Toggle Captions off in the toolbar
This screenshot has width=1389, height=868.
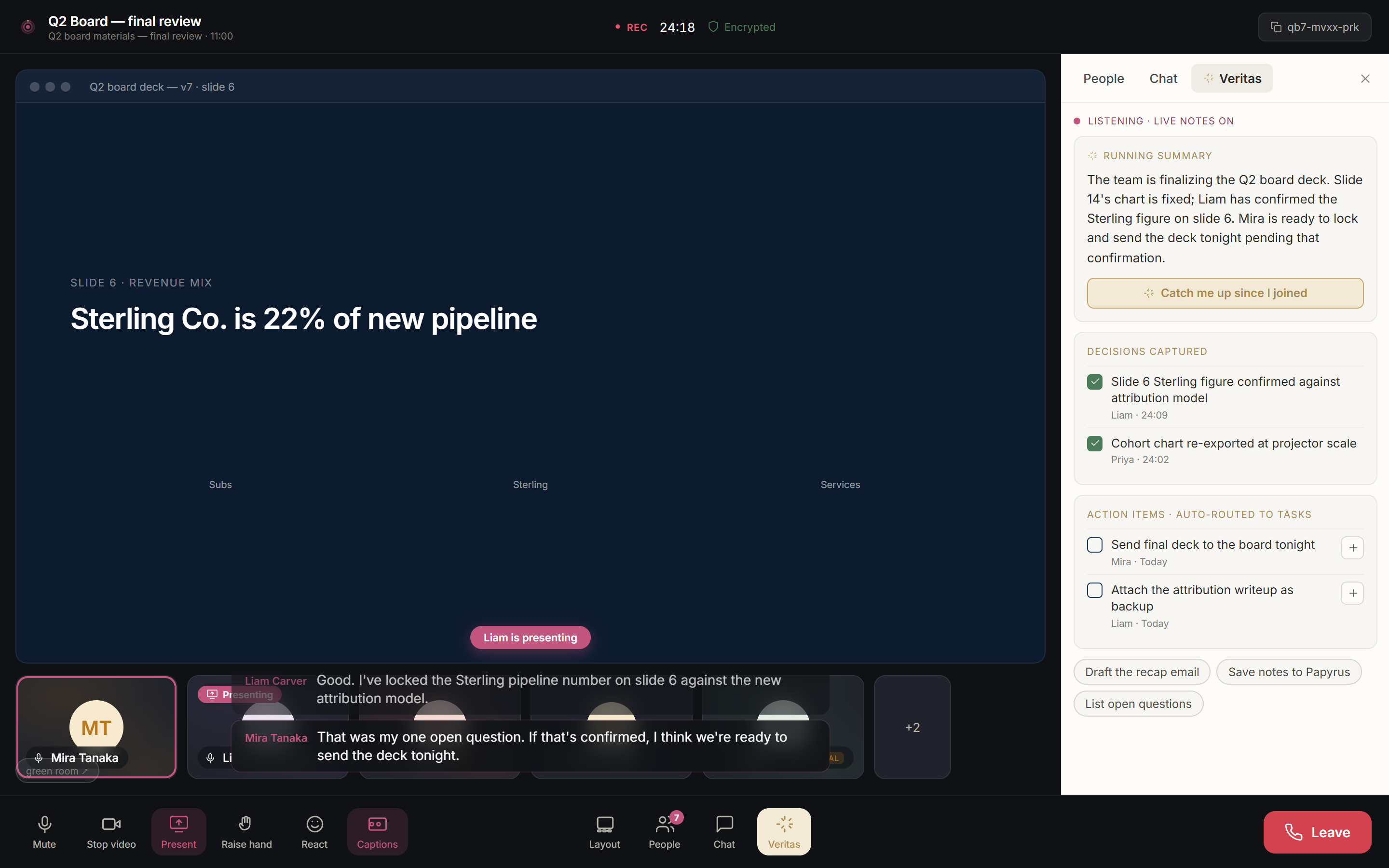tap(377, 831)
